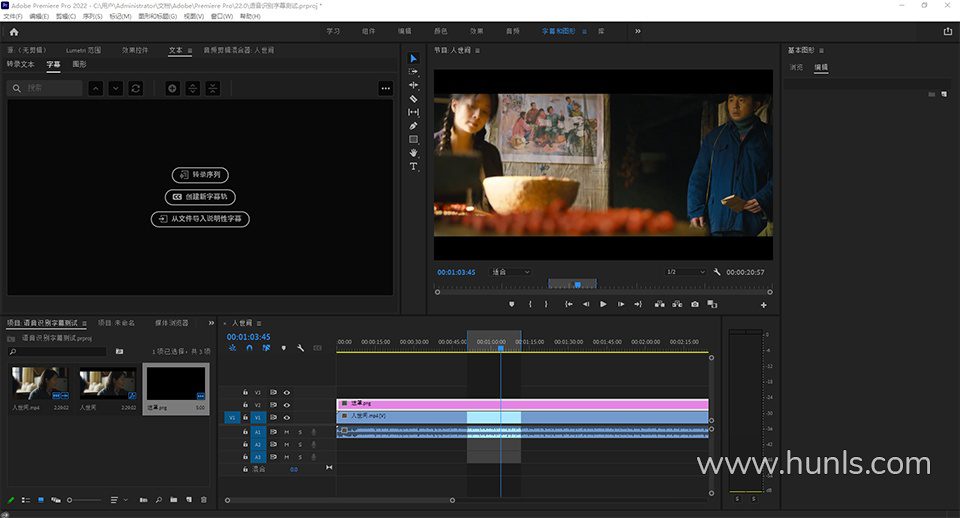
Task: Click new bin folder icon in project panel
Action: click(174, 500)
